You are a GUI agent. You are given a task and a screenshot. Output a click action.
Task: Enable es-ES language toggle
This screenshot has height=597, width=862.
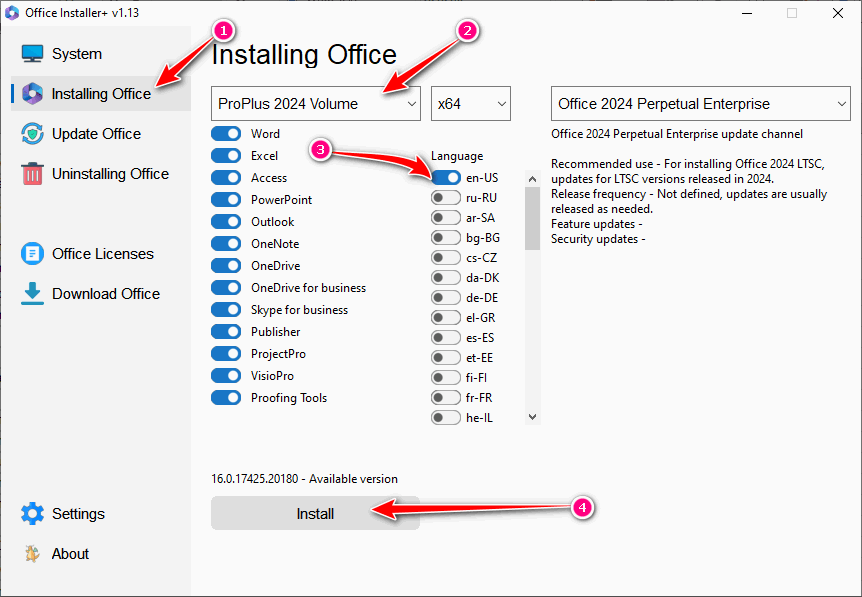(x=446, y=338)
